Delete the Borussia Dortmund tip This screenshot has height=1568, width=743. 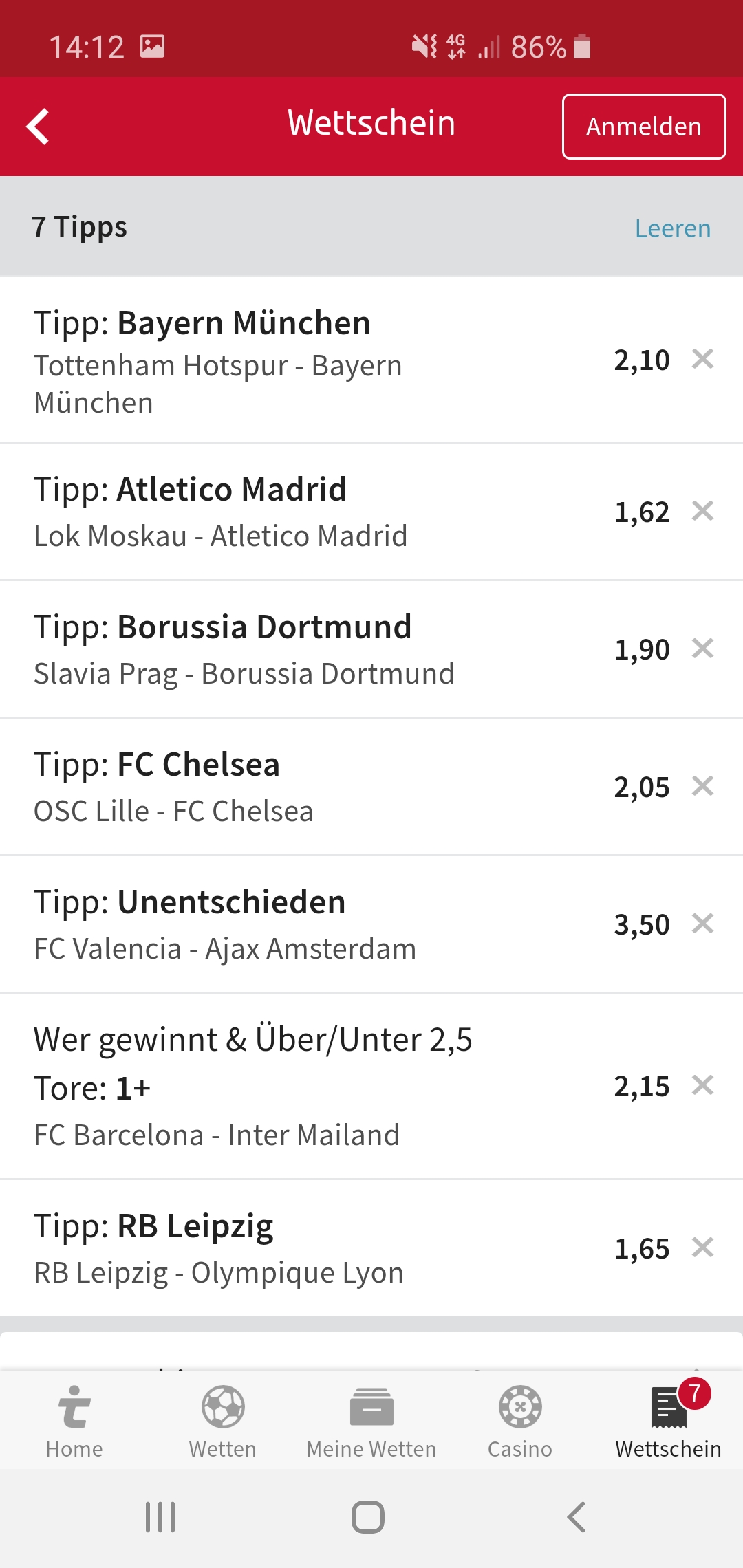(702, 649)
